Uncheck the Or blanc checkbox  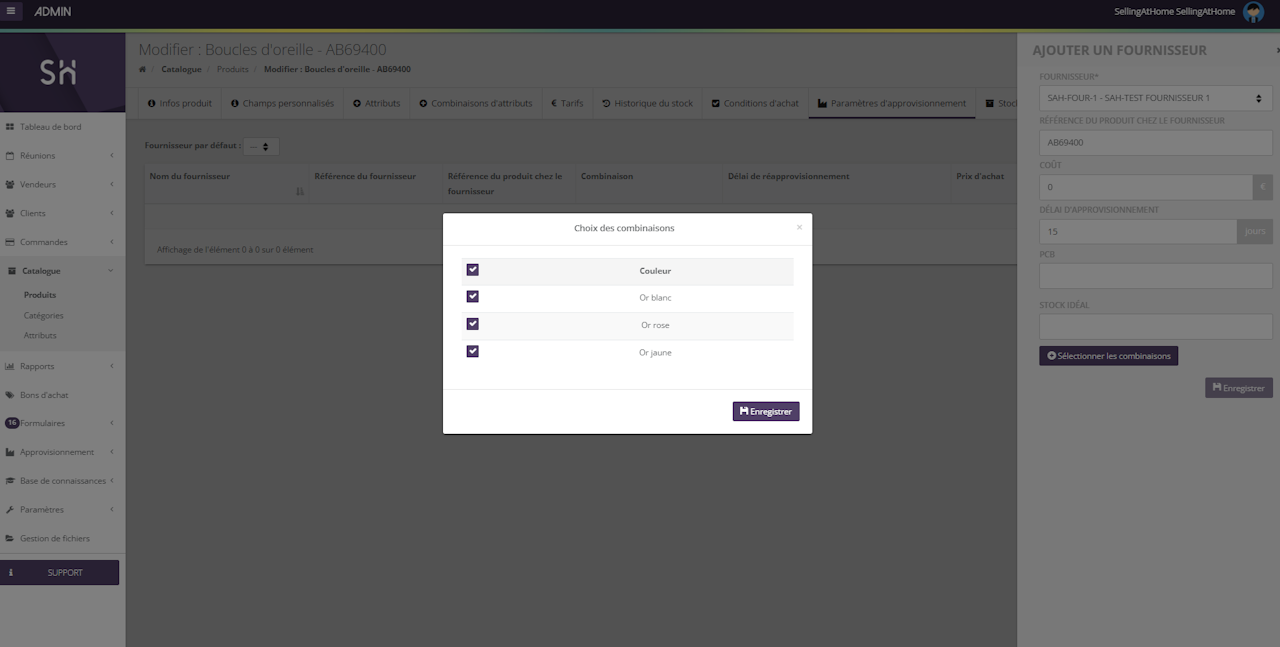tap(473, 297)
